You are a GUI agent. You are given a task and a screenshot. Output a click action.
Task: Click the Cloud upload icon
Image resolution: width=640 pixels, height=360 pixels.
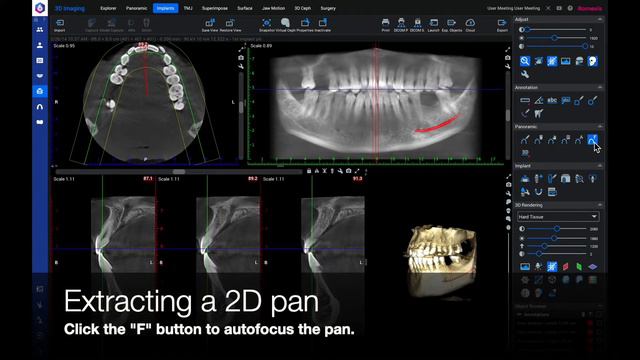(470, 25)
